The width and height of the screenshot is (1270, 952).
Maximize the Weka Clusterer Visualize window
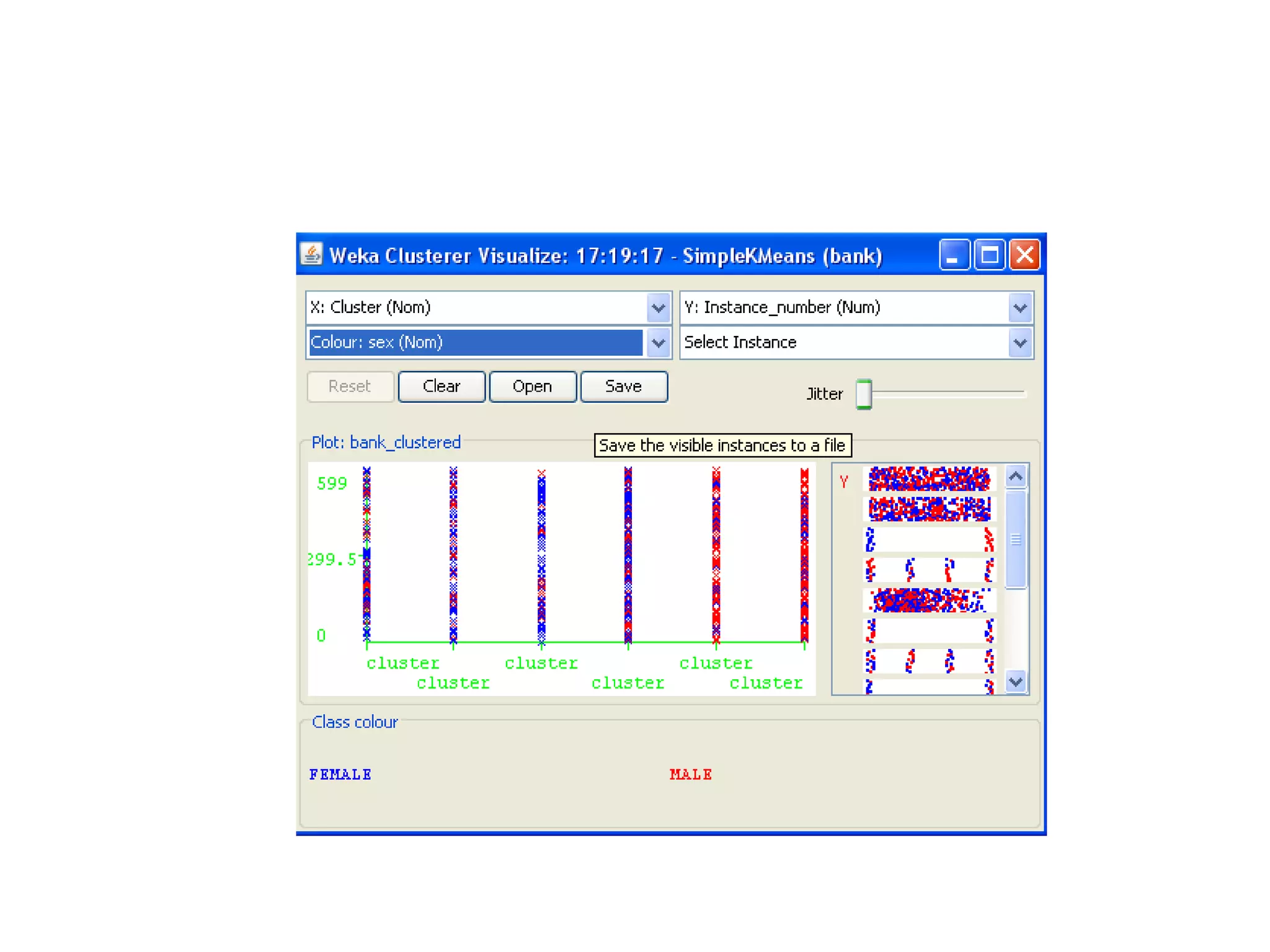(989, 255)
